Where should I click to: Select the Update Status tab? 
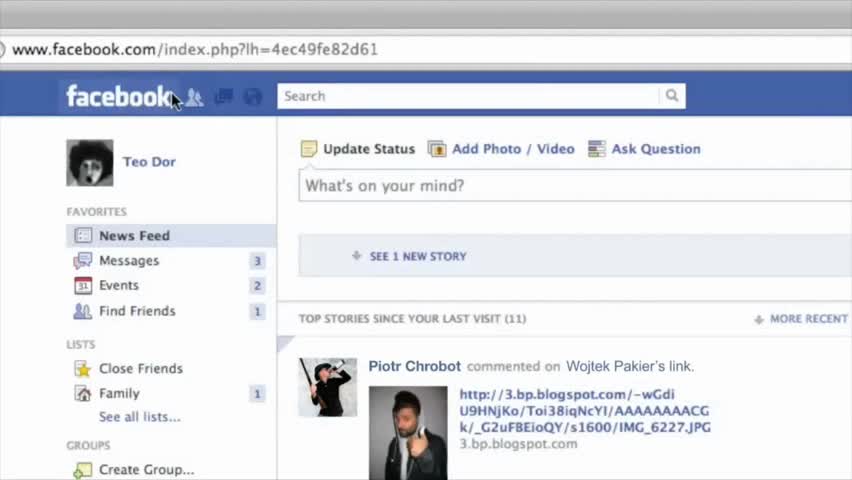(358, 149)
